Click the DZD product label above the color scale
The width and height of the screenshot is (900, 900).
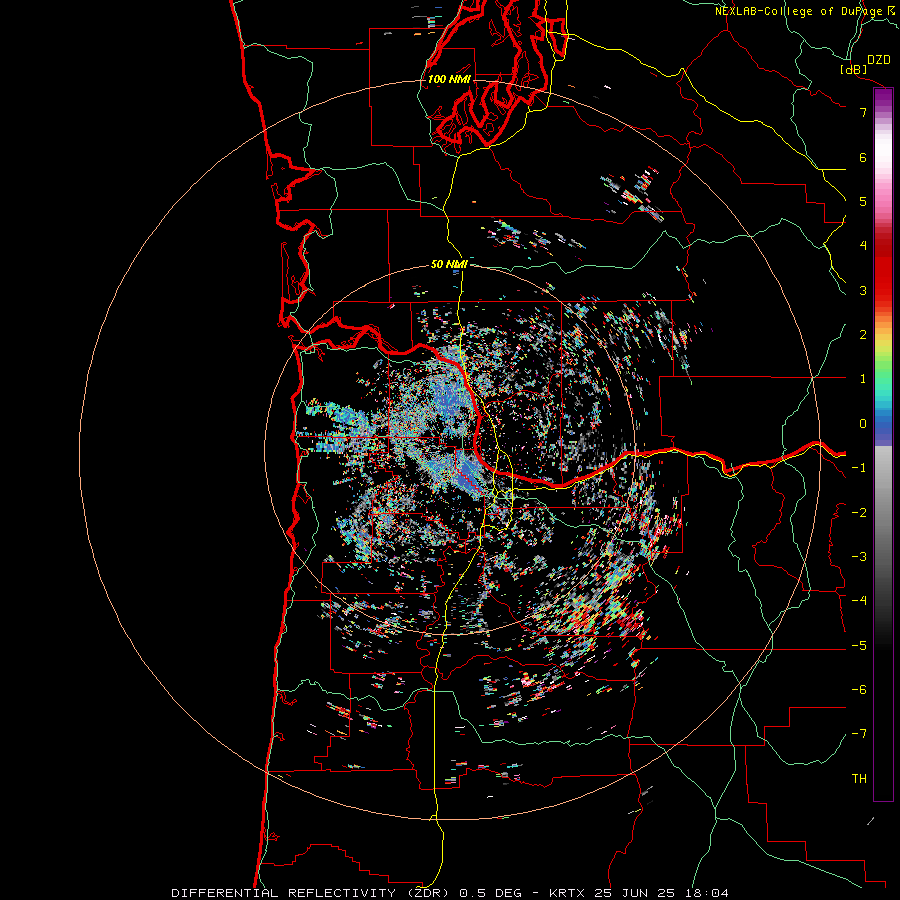(x=879, y=60)
